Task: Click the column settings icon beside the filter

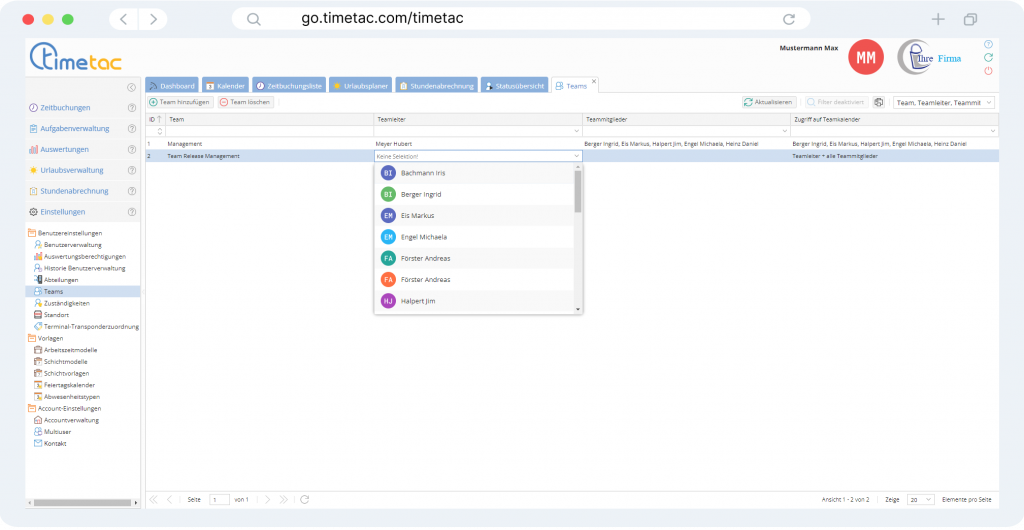Action: [879, 102]
